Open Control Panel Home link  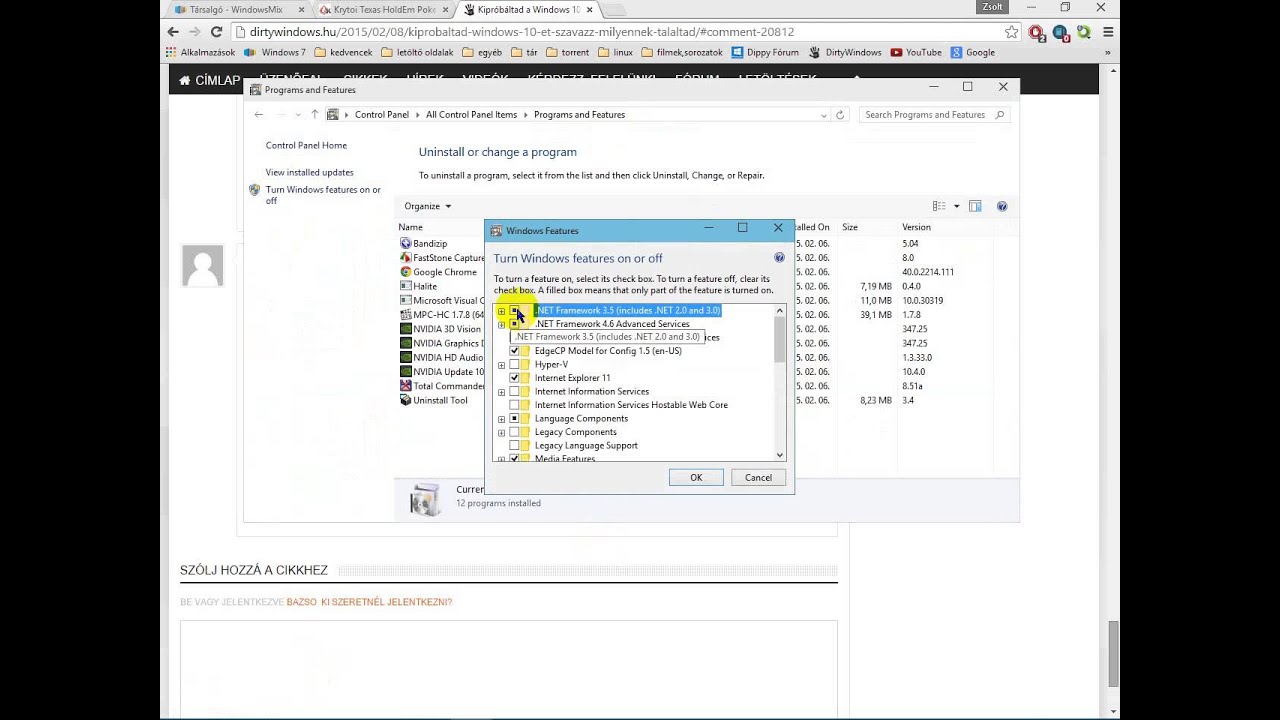pyautogui.click(x=306, y=145)
